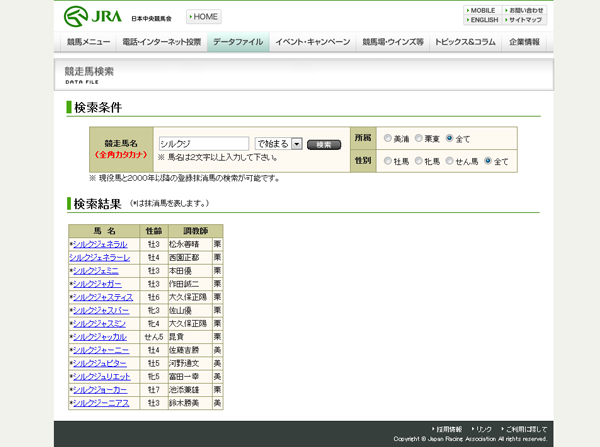Screen dimensions: 600x447
Task: Select the 美浦 affiliation radio button
Action: tap(388, 138)
